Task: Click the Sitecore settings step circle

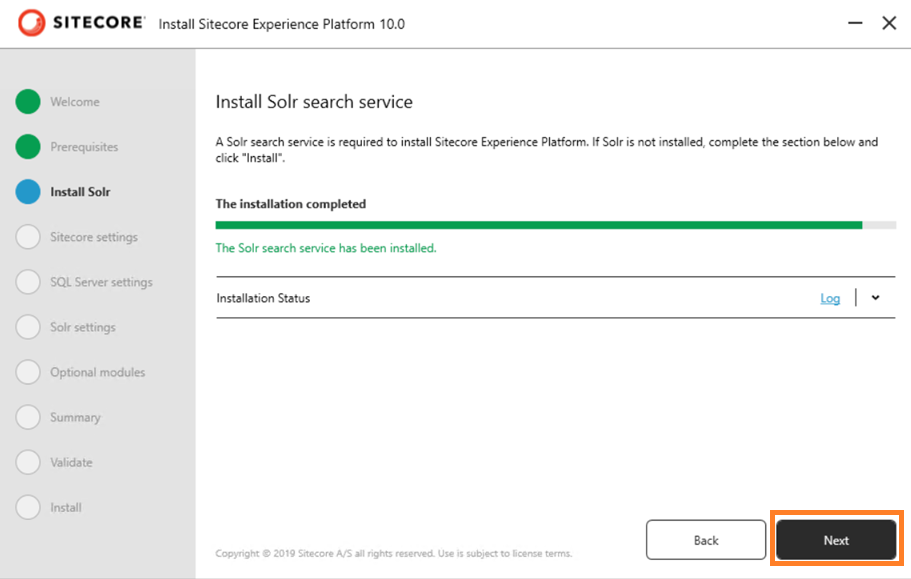Action: pyautogui.click(x=28, y=237)
